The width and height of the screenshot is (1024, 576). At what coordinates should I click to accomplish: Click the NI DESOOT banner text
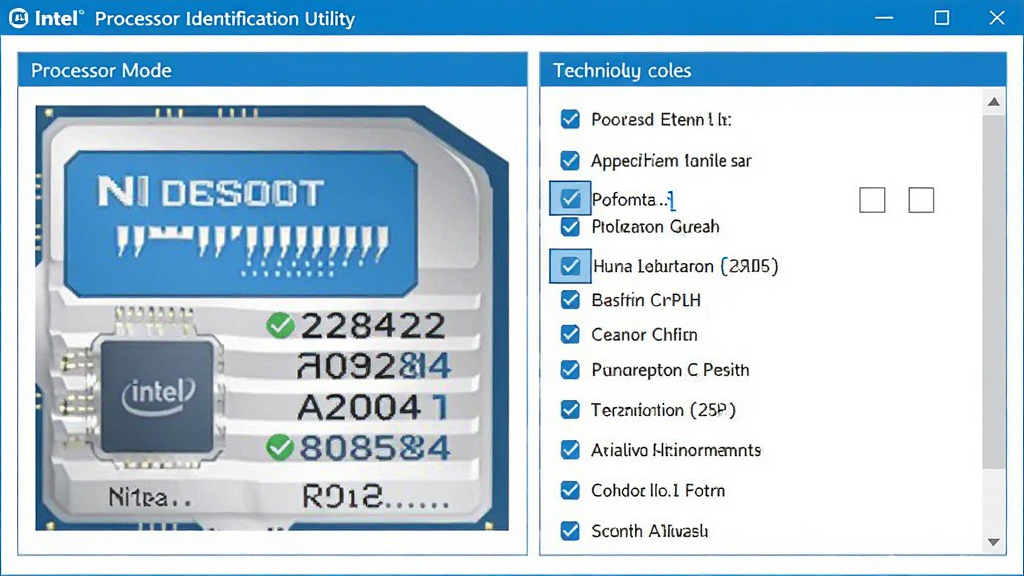click(210, 193)
